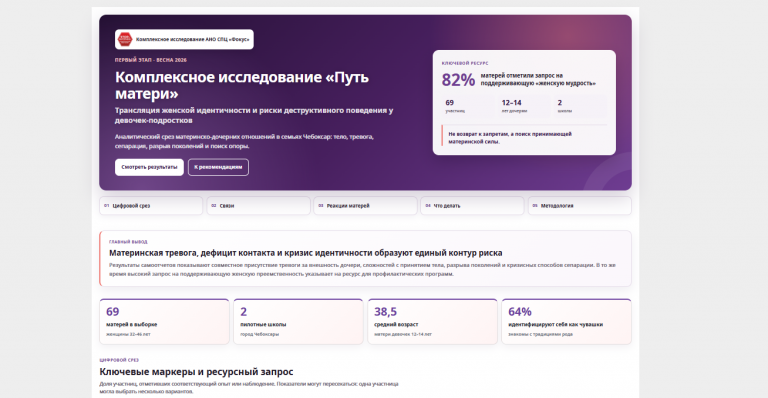The image size is (768, 398).
Task: Click the «Ключевой ресурс» label
Action: tap(465, 63)
